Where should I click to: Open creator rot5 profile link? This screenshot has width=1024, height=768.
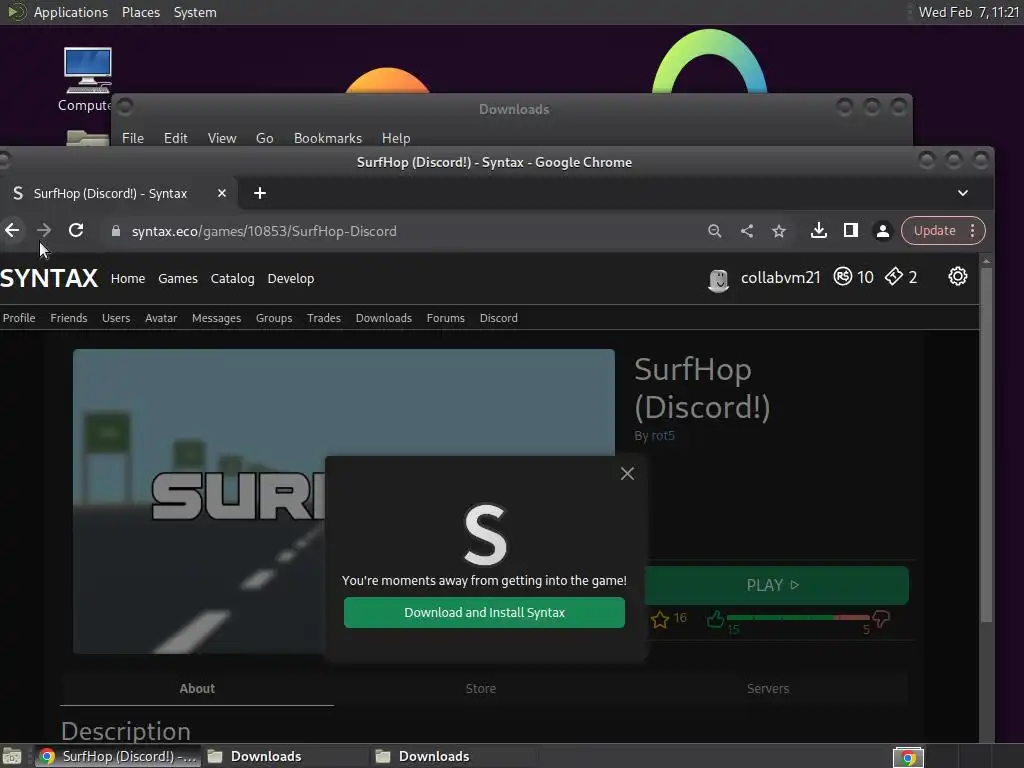(663, 436)
